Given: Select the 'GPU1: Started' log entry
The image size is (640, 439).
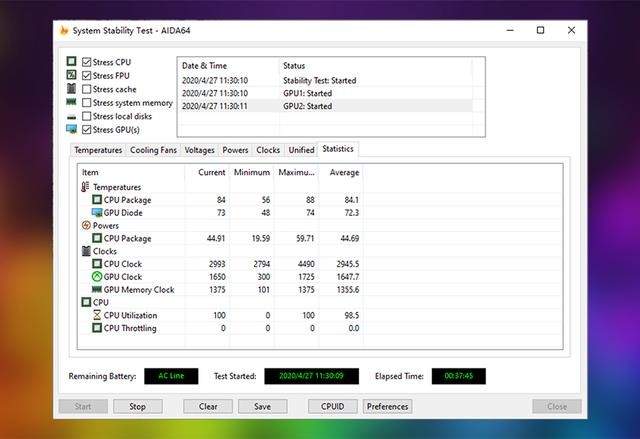Looking at the screenshot, I should 307,93.
